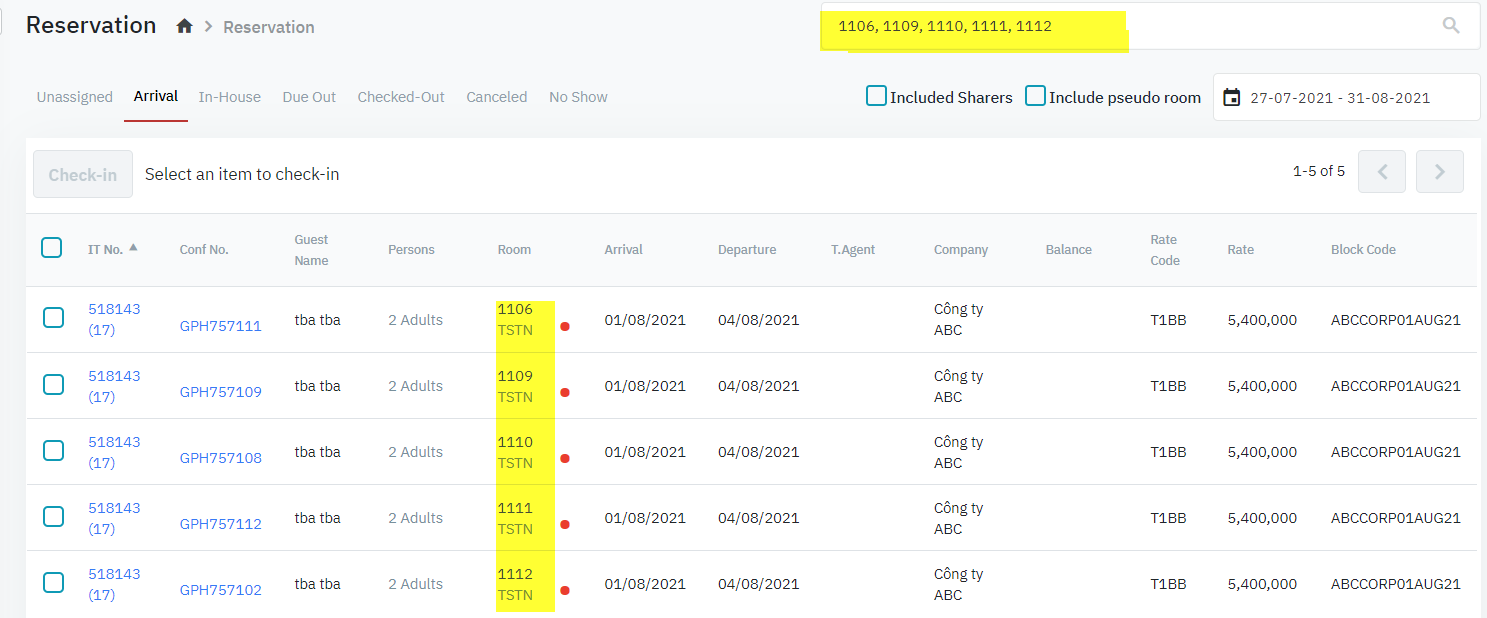
Task: Tick the select-all header checkbox
Action: point(52,248)
